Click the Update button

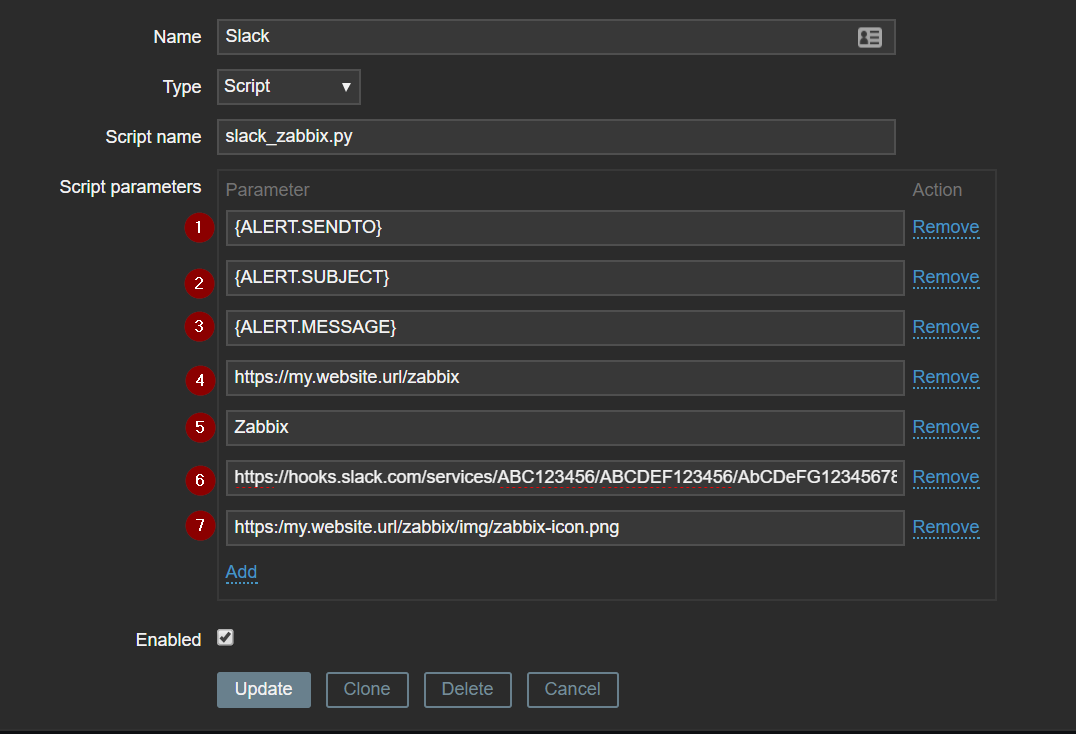pos(264,689)
